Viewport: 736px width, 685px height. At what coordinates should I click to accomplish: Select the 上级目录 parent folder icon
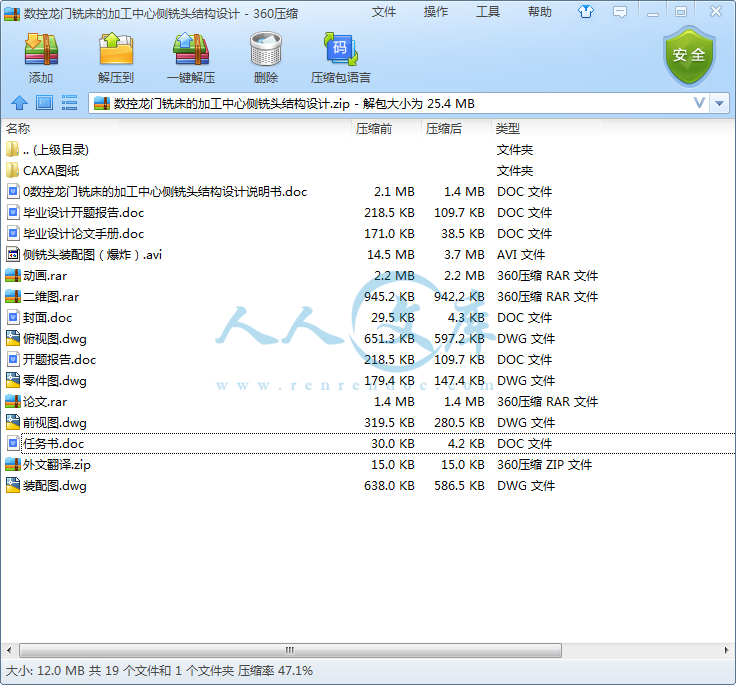tap(12, 149)
